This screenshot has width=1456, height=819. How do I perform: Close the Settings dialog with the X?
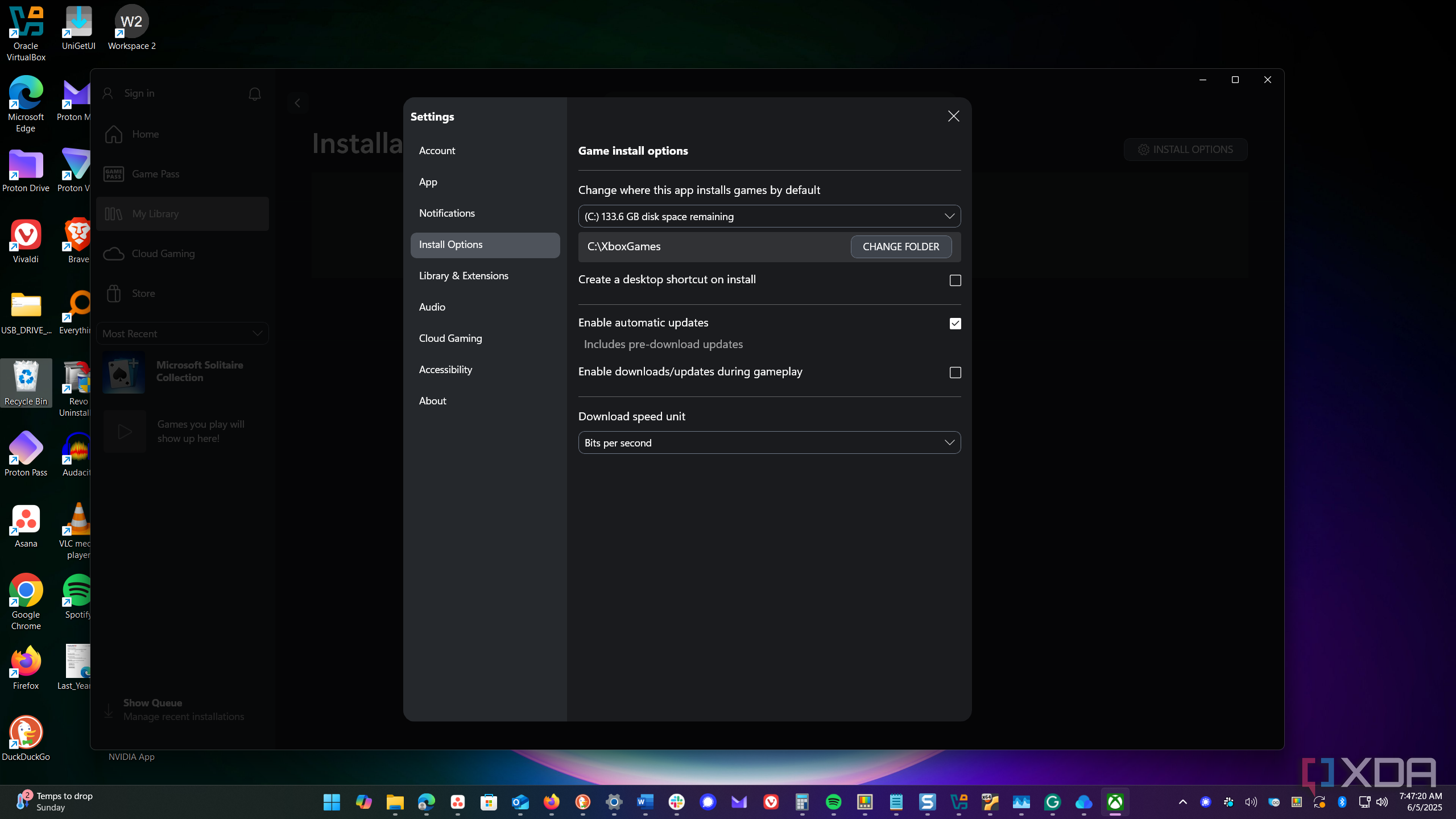[954, 117]
